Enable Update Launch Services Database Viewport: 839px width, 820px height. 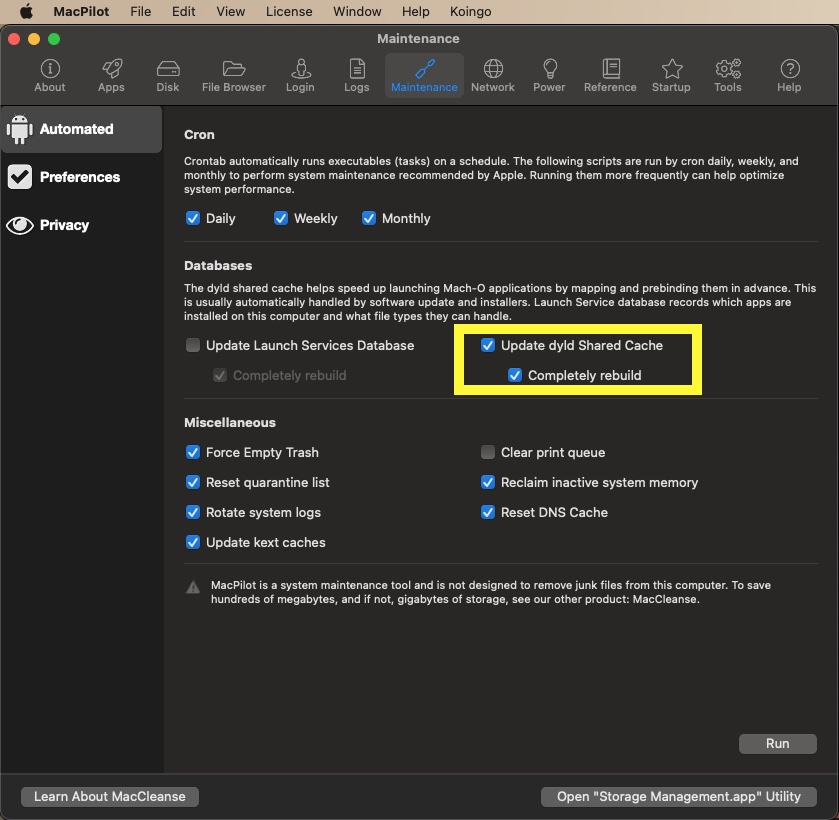193,345
